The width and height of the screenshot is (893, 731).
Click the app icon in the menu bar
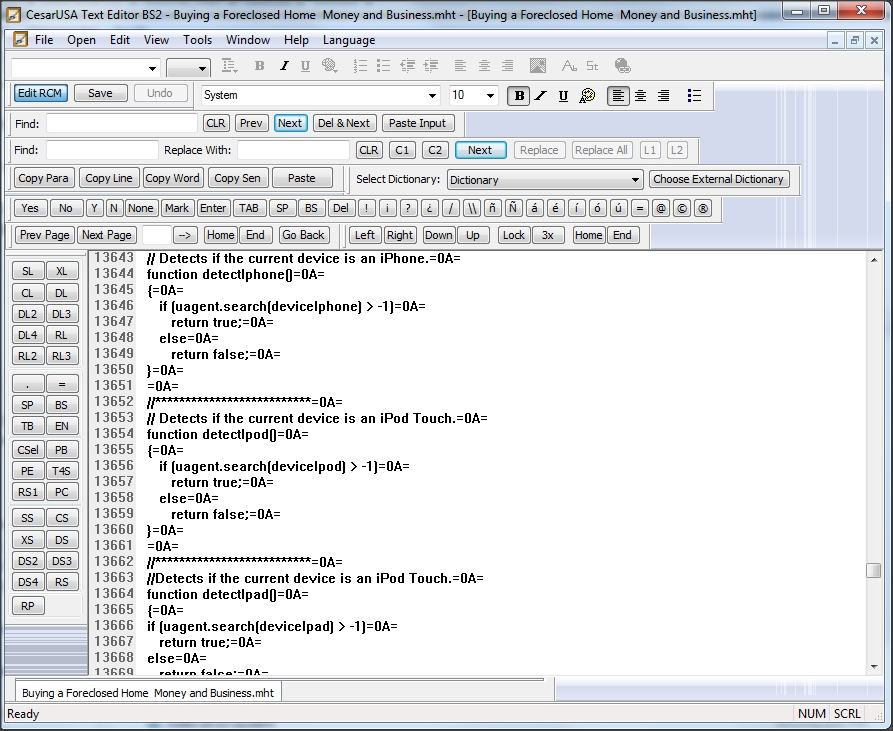(20, 40)
